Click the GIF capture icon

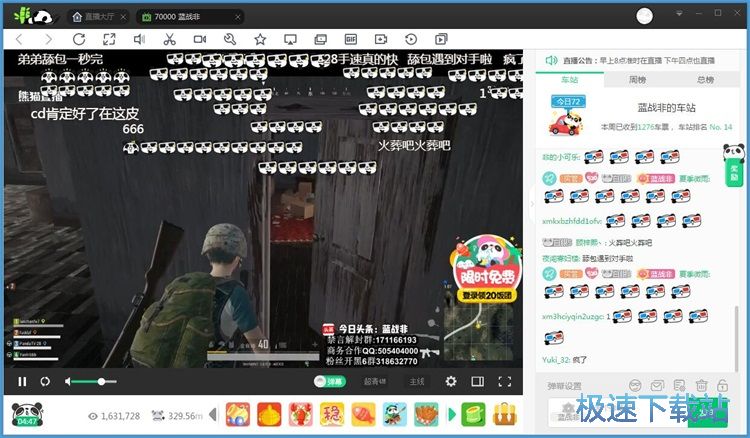point(351,39)
